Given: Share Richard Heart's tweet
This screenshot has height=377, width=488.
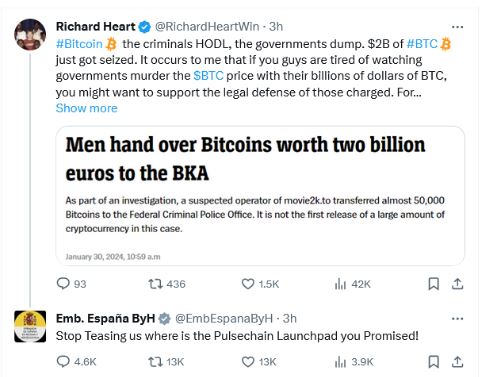Looking at the screenshot, I should pyautogui.click(x=458, y=284).
